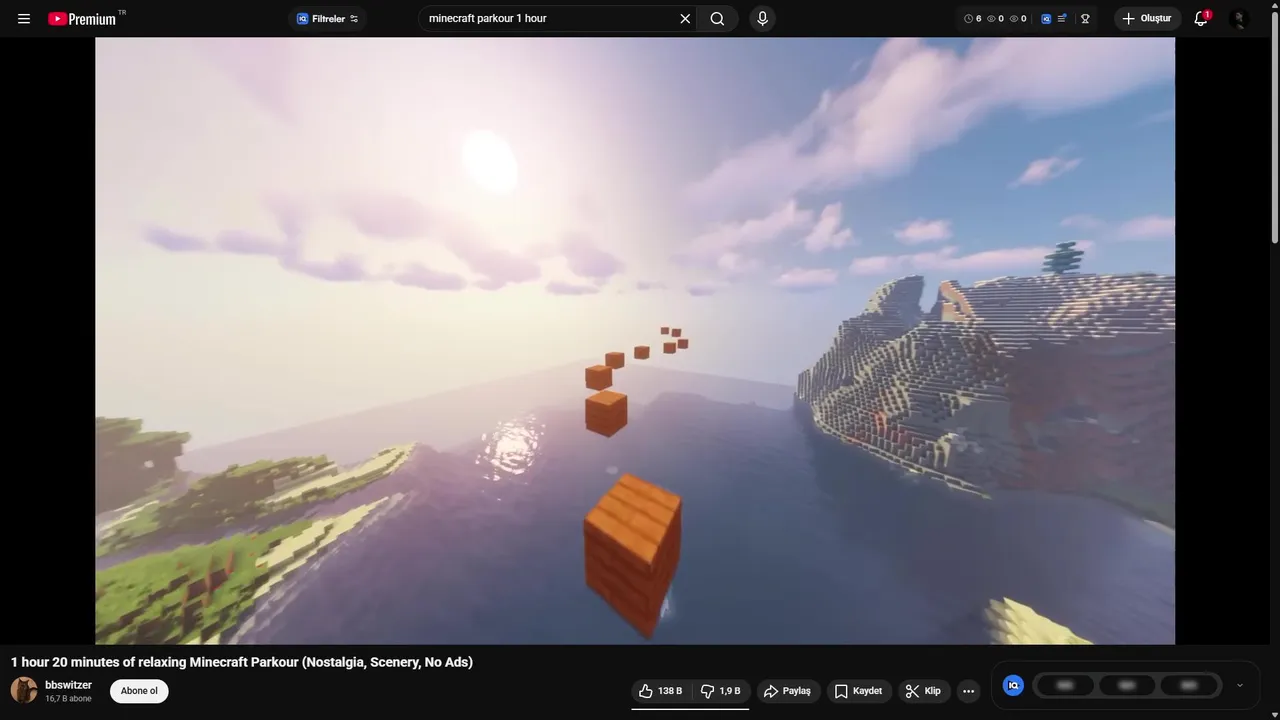
Task: Create a clip with Klip
Action: (923, 691)
